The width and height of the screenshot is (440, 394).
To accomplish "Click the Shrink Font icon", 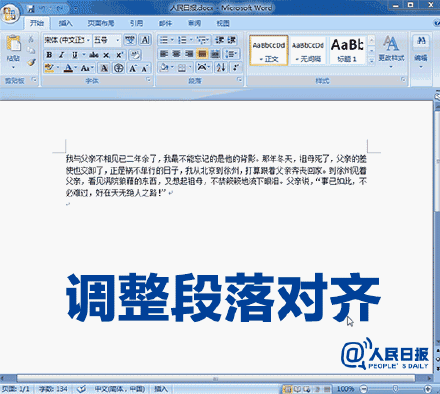I will click(144, 68).
